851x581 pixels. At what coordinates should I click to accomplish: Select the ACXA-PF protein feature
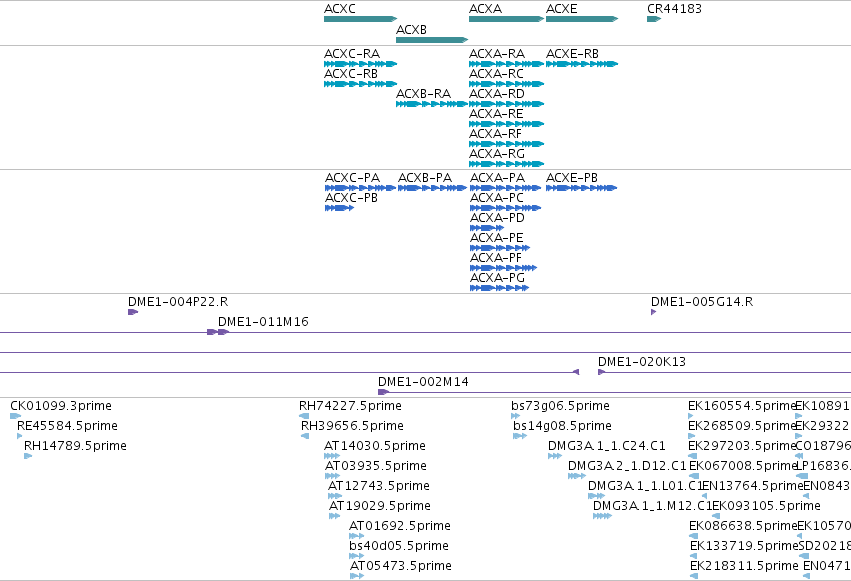503,268
